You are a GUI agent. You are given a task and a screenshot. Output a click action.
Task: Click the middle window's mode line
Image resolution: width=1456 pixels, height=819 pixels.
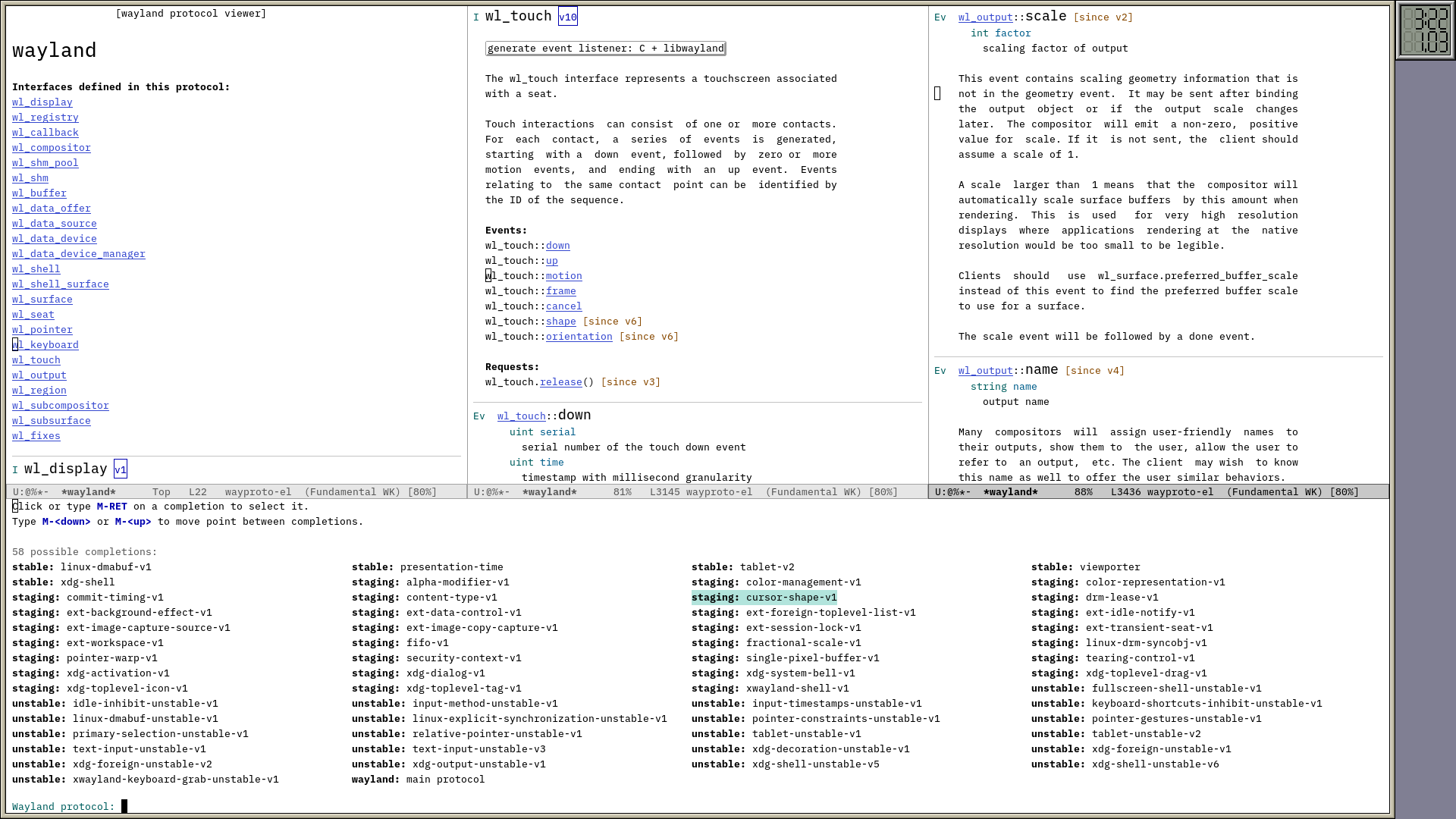(x=697, y=492)
